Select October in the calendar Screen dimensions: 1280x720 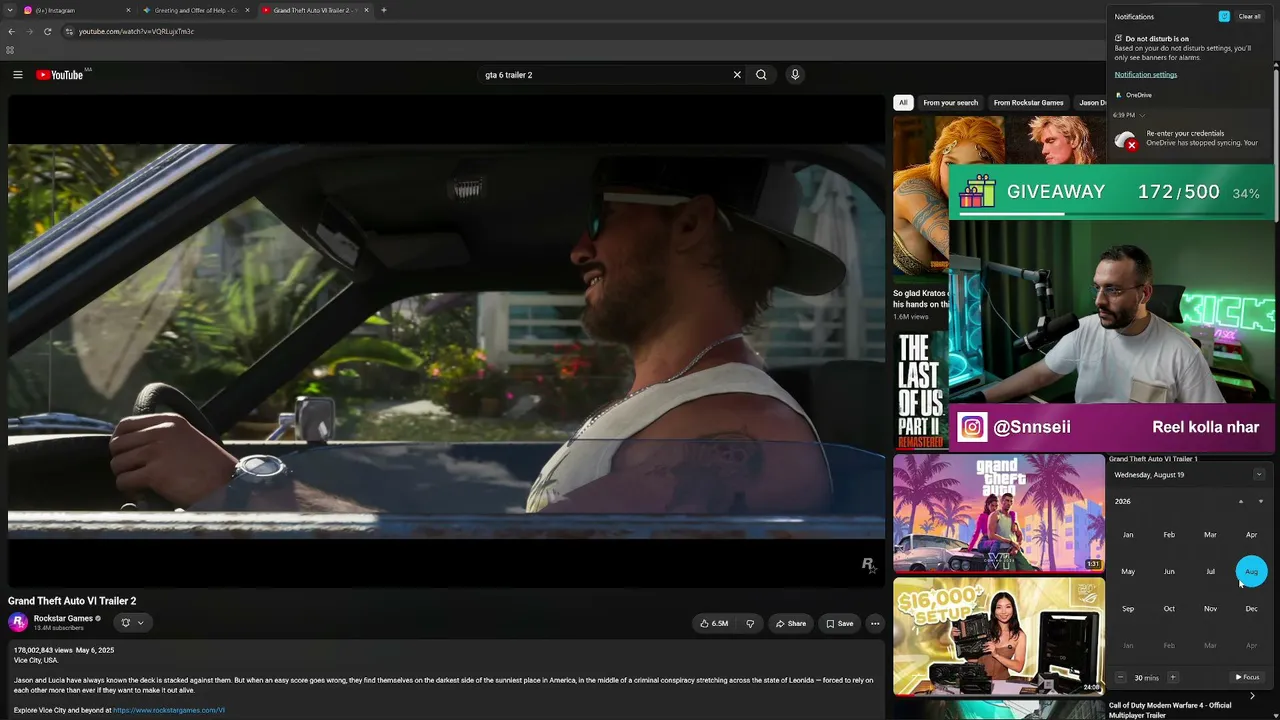click(1169, 609)
